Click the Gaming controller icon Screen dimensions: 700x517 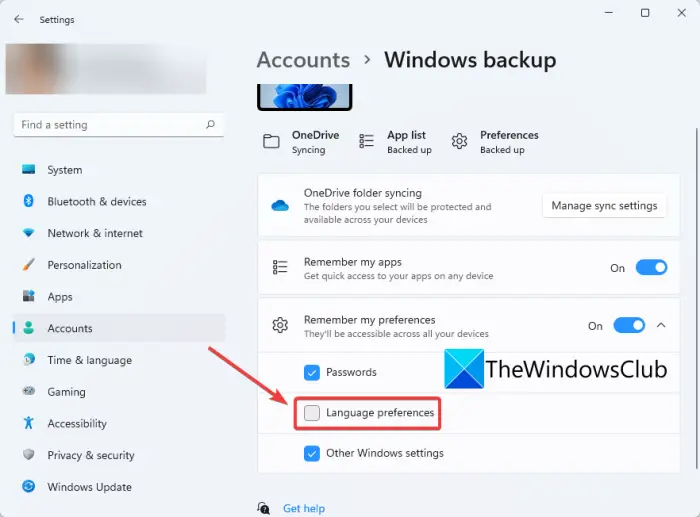[29, 391]
